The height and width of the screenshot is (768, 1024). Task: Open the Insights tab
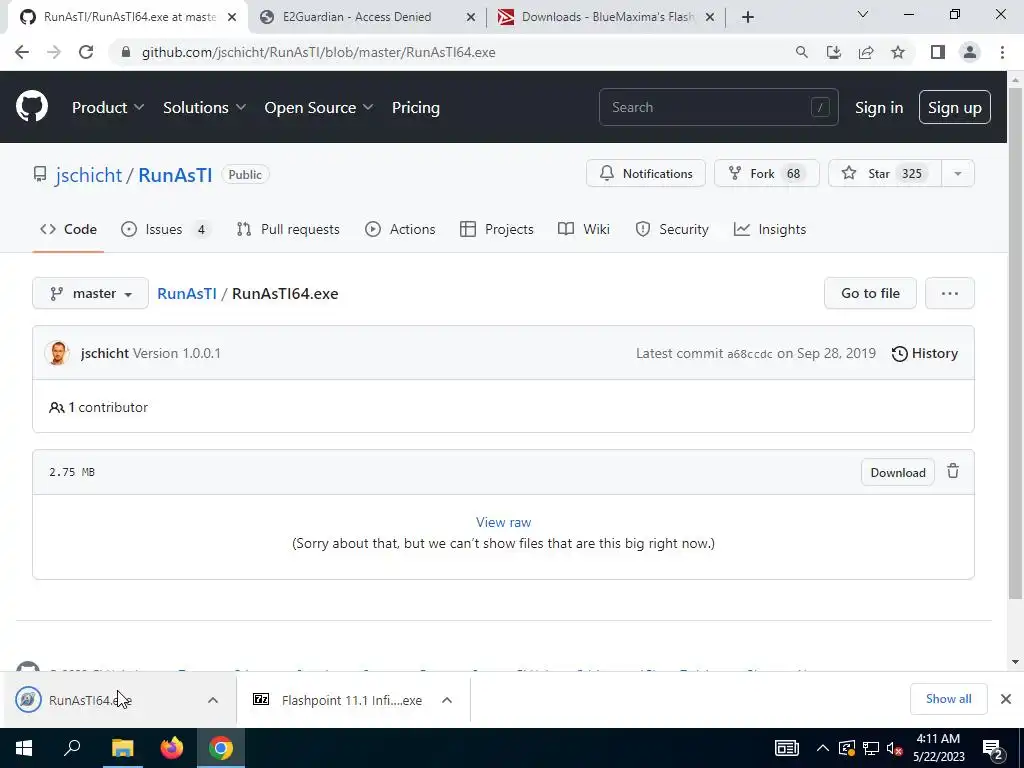coord(770,229)
